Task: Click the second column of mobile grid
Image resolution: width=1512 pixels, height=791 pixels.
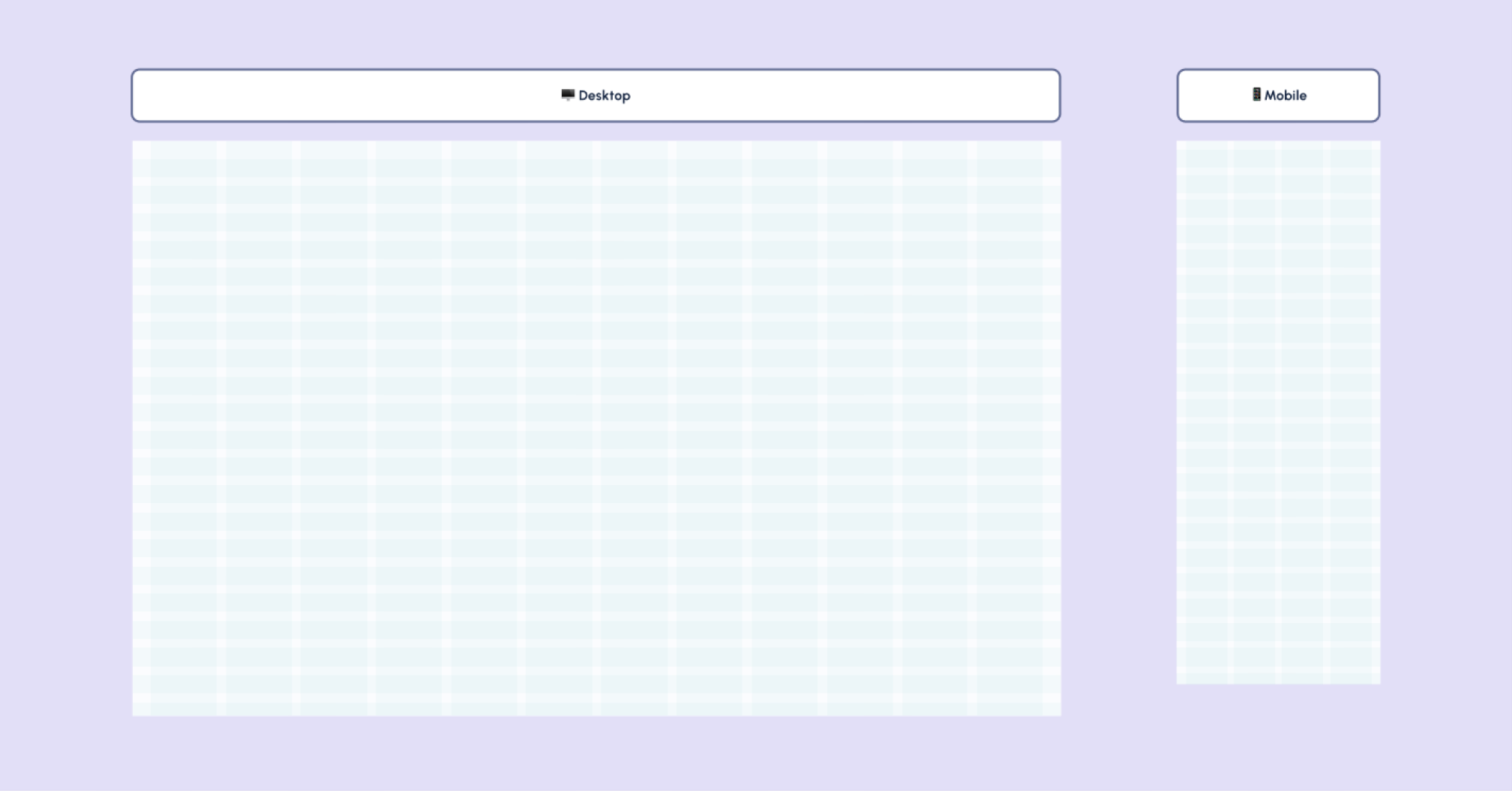Action: [x=1254, y=412]
